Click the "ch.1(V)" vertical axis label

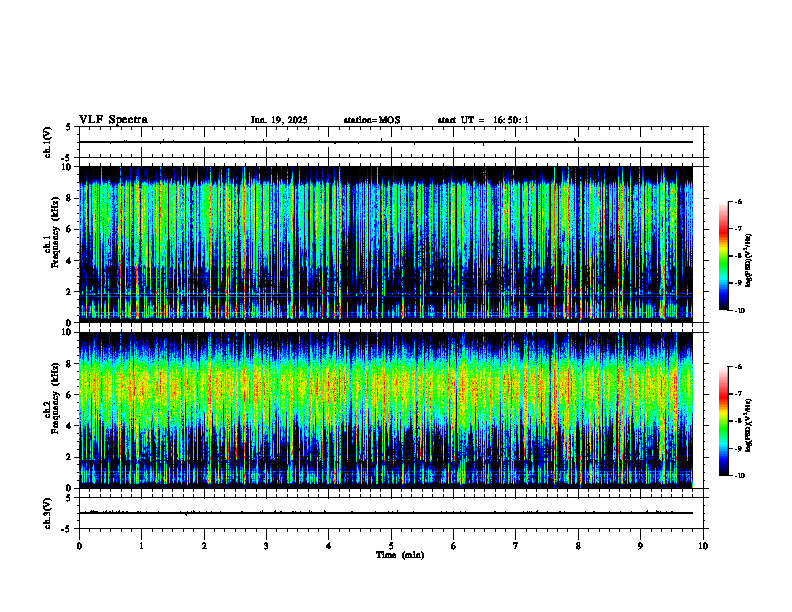pos(48,142)
